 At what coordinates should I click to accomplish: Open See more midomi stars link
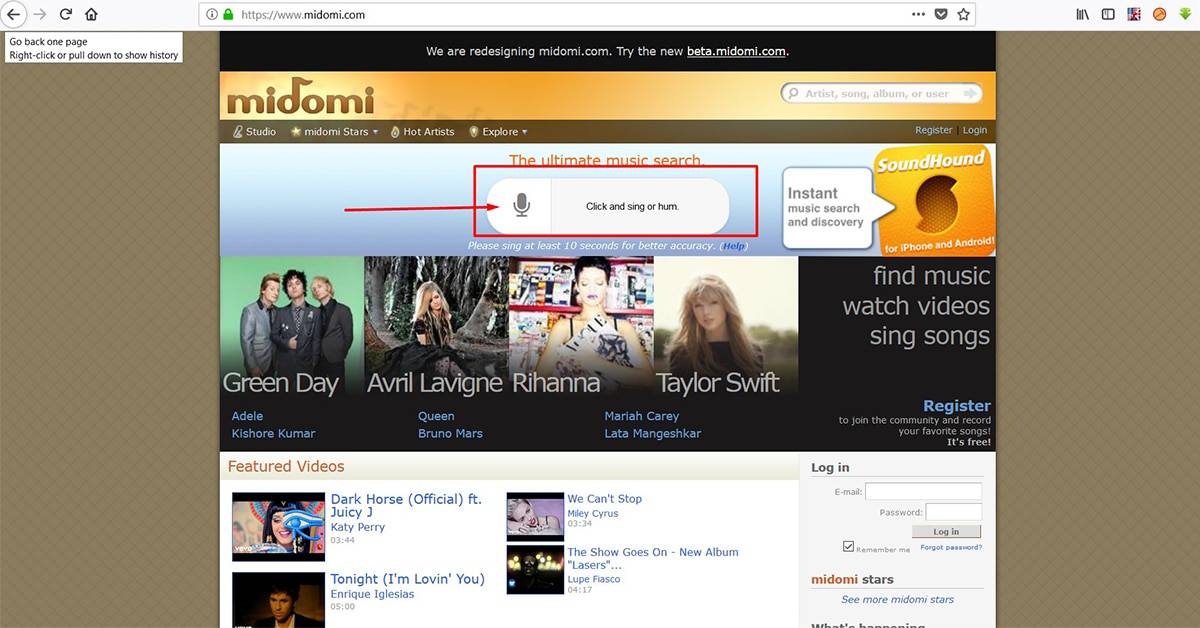[897, 600]
